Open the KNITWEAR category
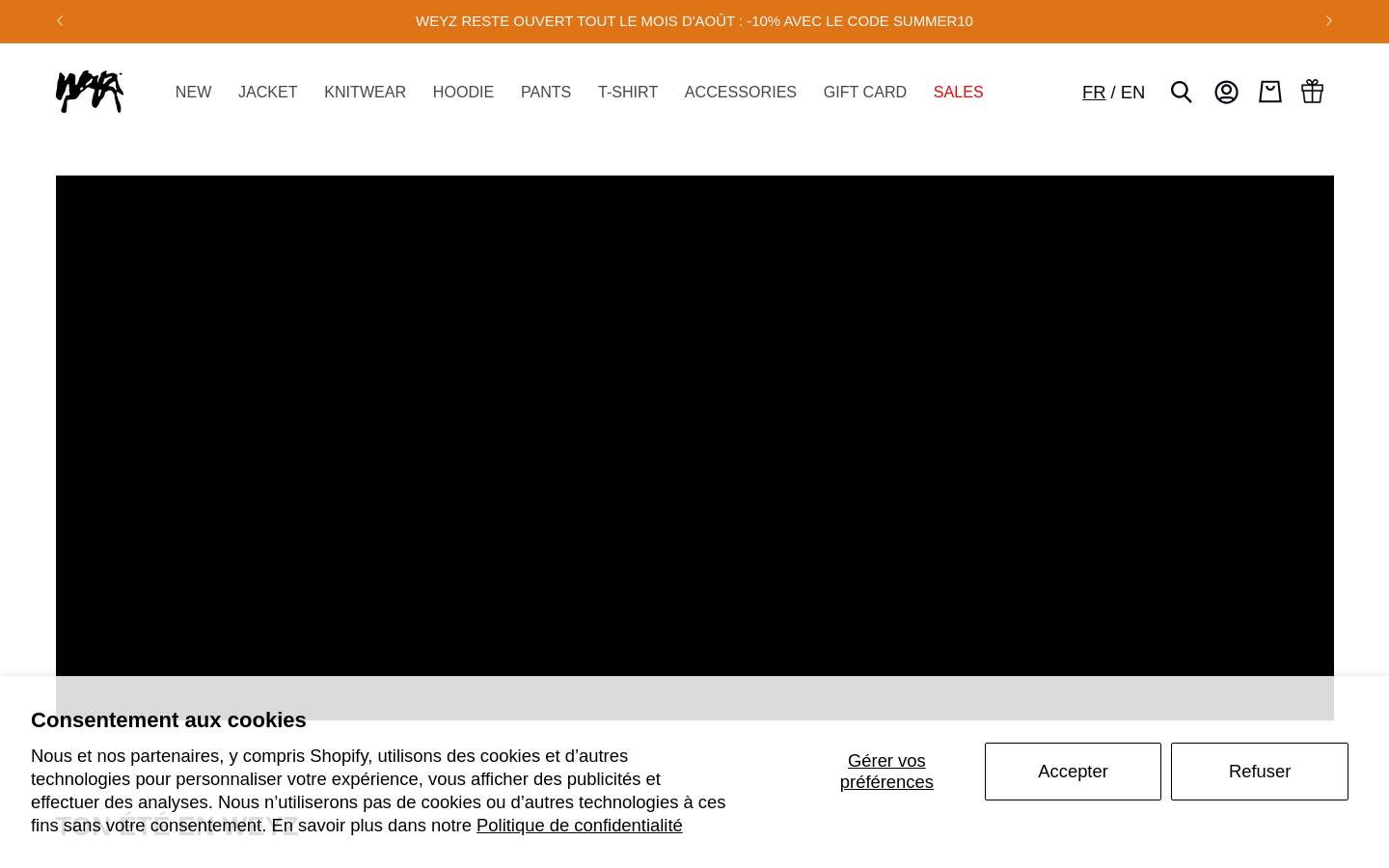Image resolution: width=1389 pixels, height=868 pixels. click(365, 93)
